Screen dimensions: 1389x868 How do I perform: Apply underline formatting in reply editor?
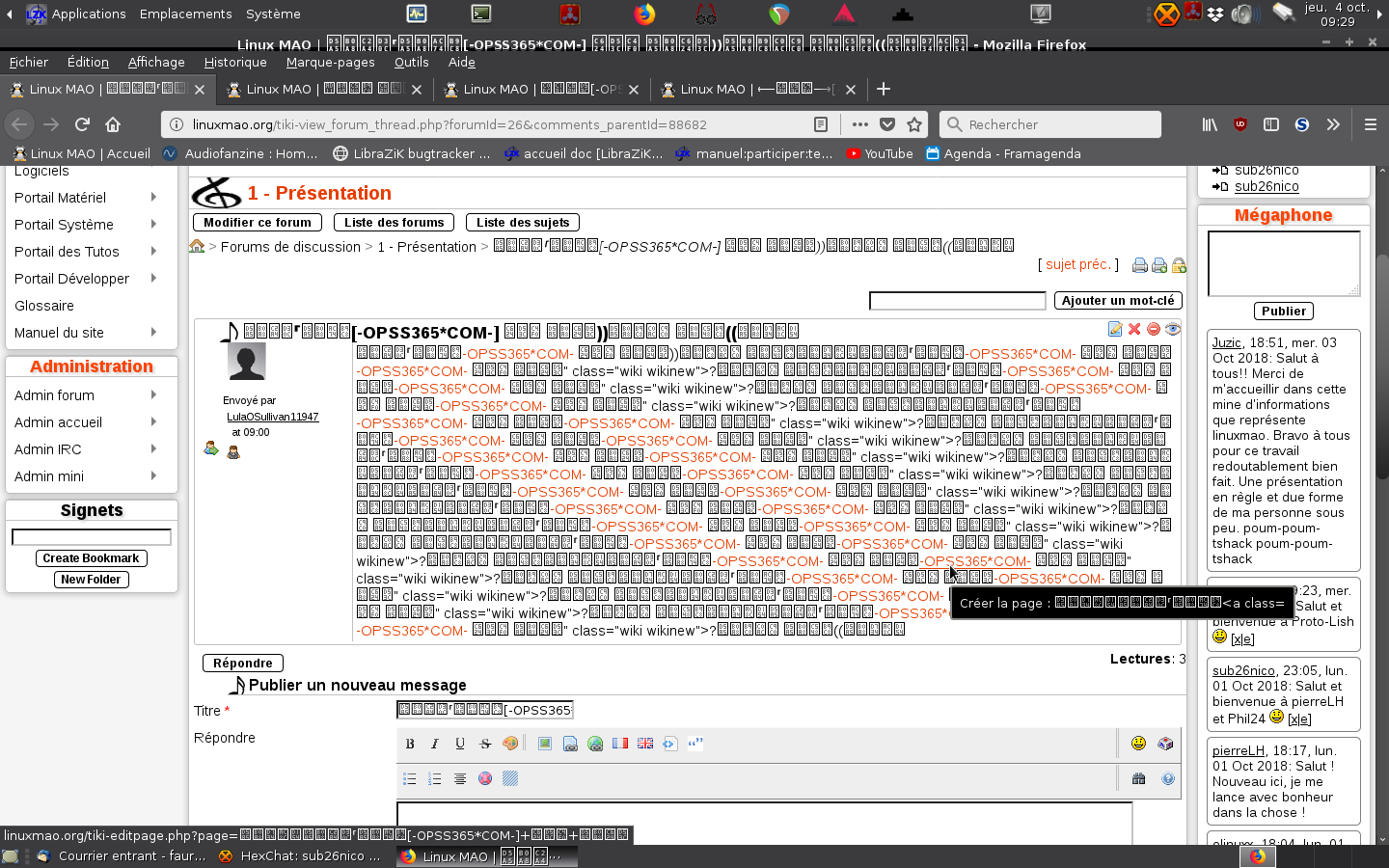pos(460,744)
